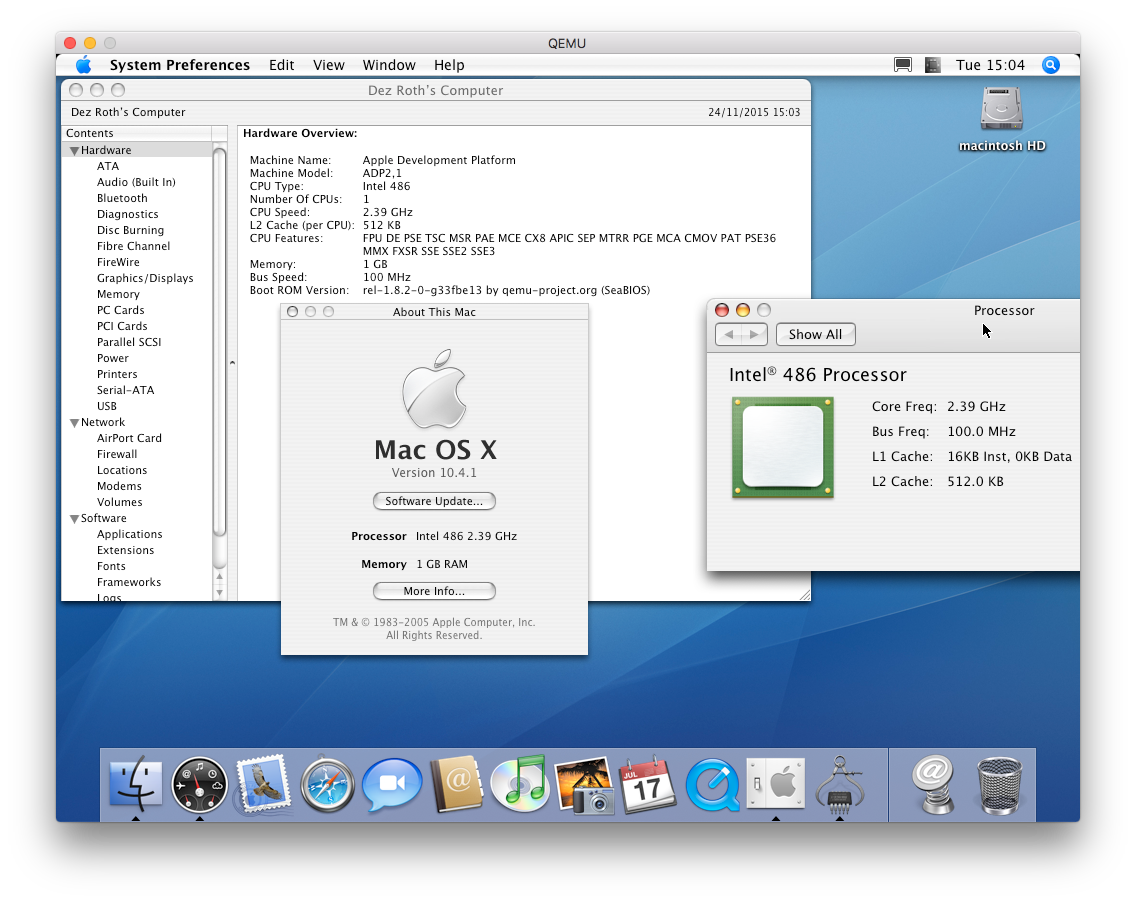Launch QuickTime Player from the dock
The height and width of the screenshot is (902, 1136).
pyautogui.click(x=712, y=783)
